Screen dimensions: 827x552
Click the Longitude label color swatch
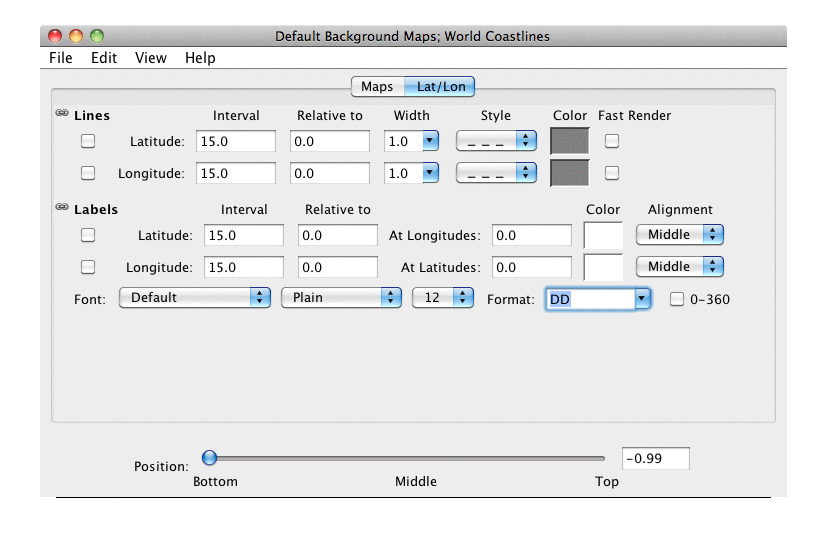[603, 267]
